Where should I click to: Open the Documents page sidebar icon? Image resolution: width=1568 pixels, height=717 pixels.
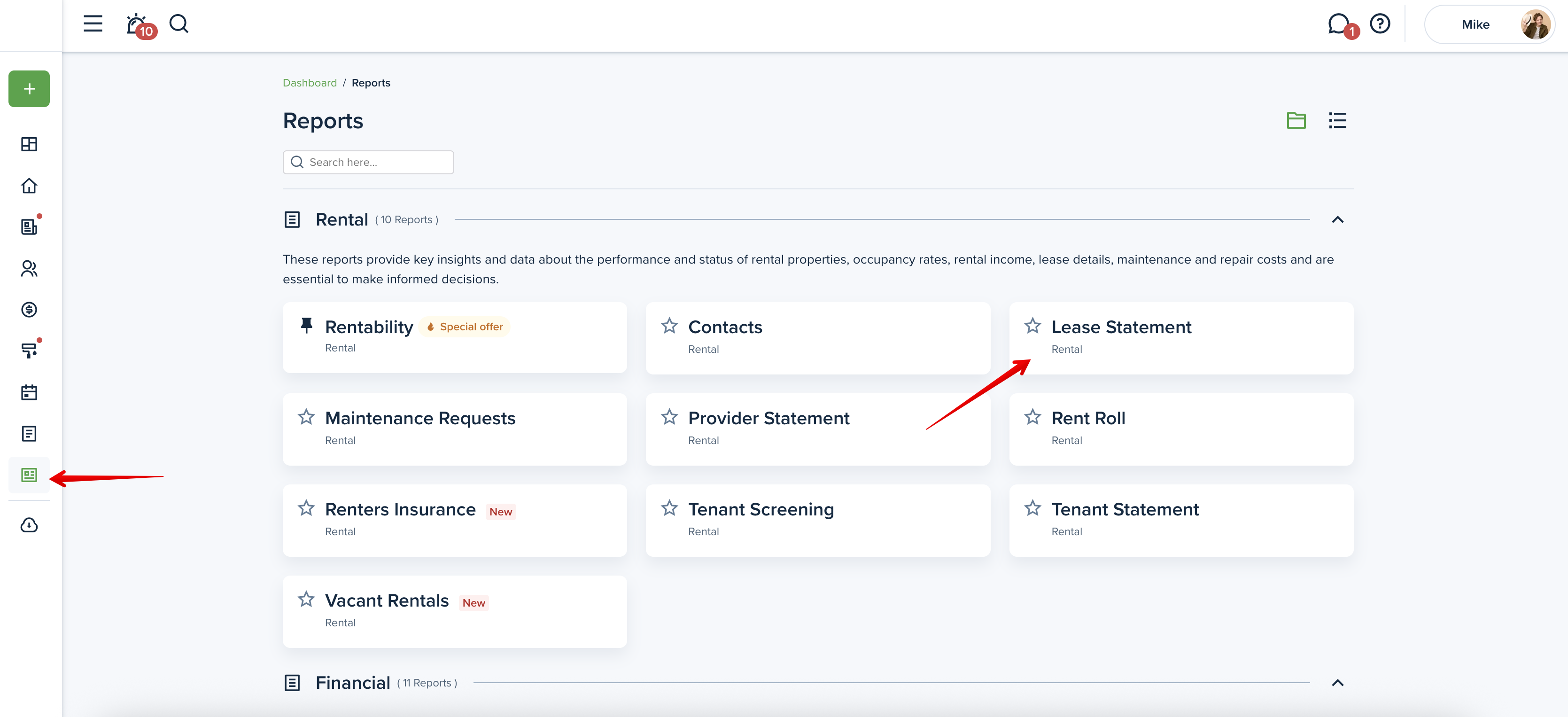point(29,434)
